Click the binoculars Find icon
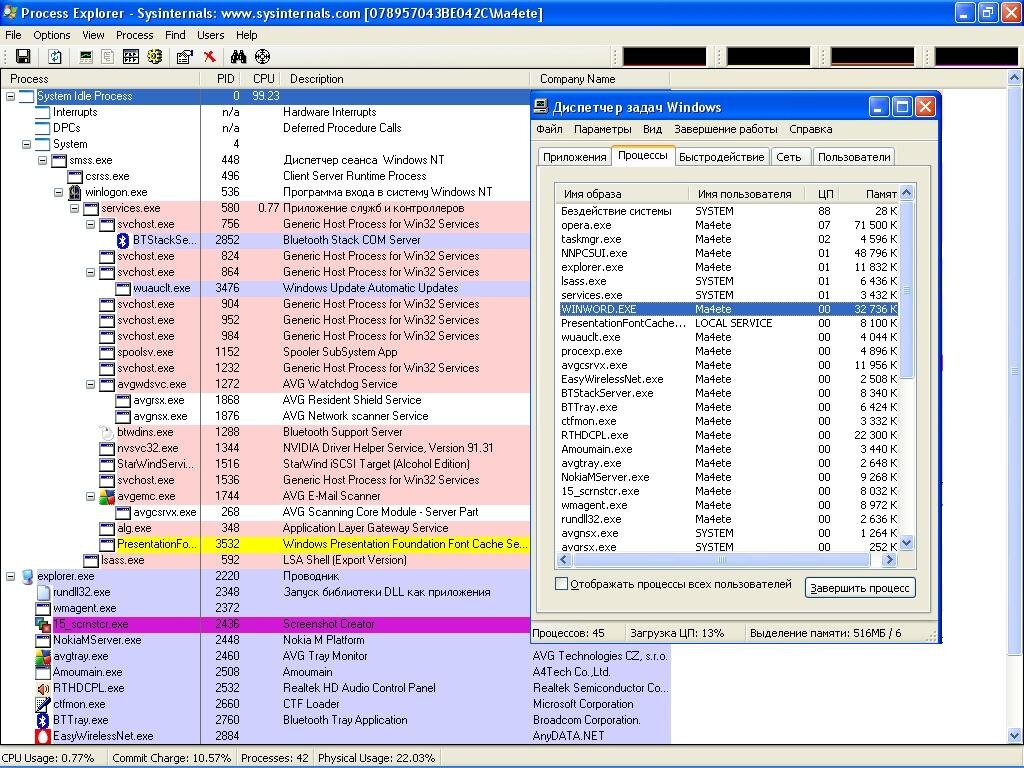Screen dimensions: 1024x768 pyautogui.click(x=238, y=57)
